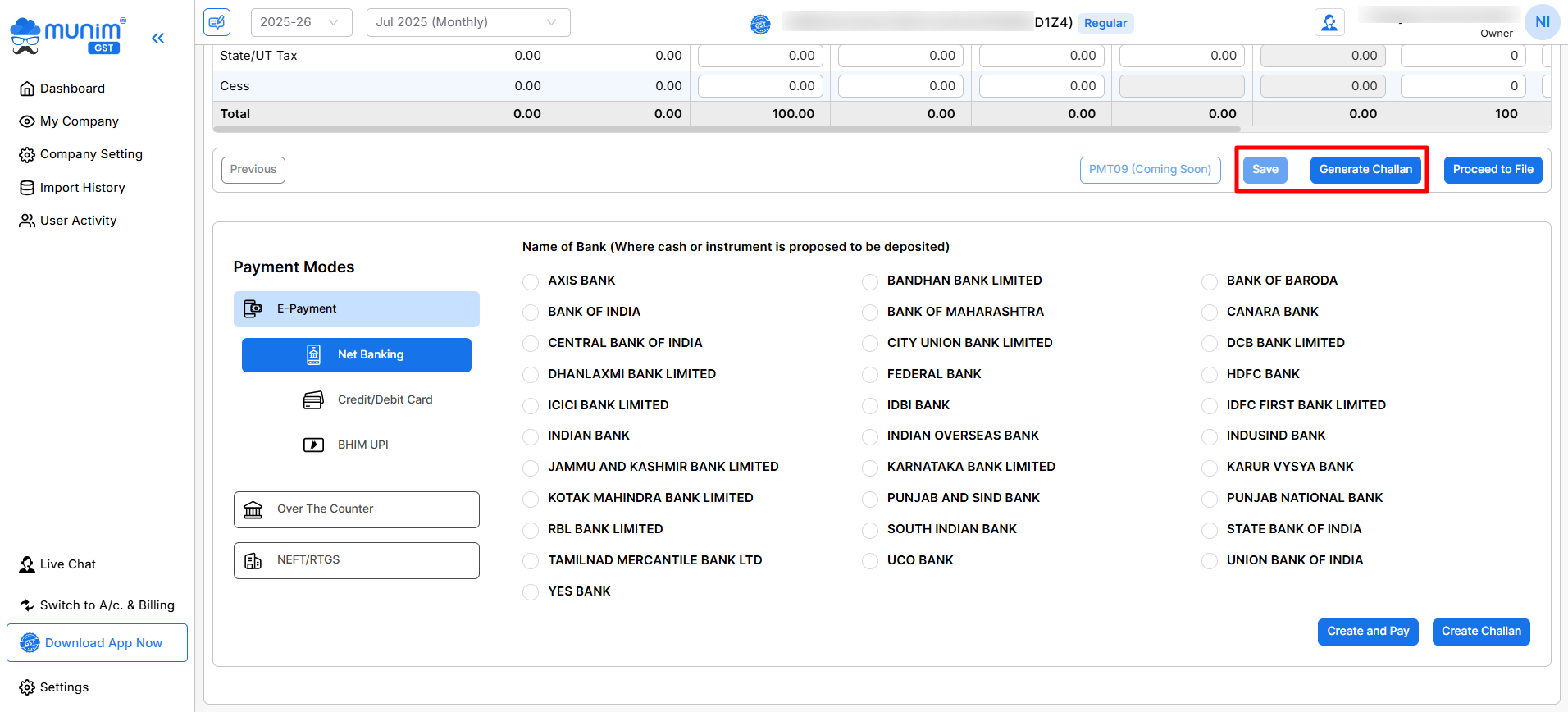Click the Net Banking phone-bank icon

pyautogui.click(x=313, y=354)
